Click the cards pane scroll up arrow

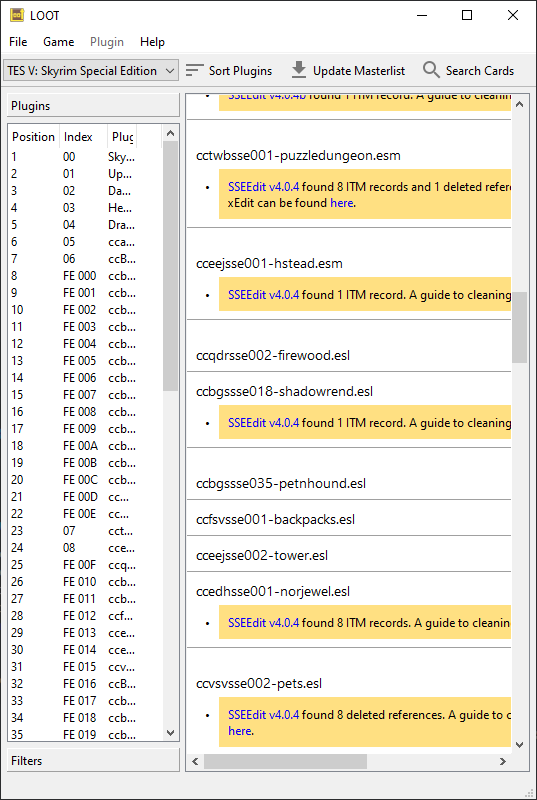point(519,104)
